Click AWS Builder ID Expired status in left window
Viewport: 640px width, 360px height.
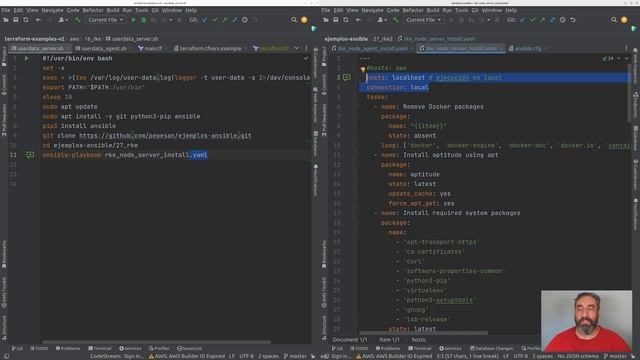187,356
